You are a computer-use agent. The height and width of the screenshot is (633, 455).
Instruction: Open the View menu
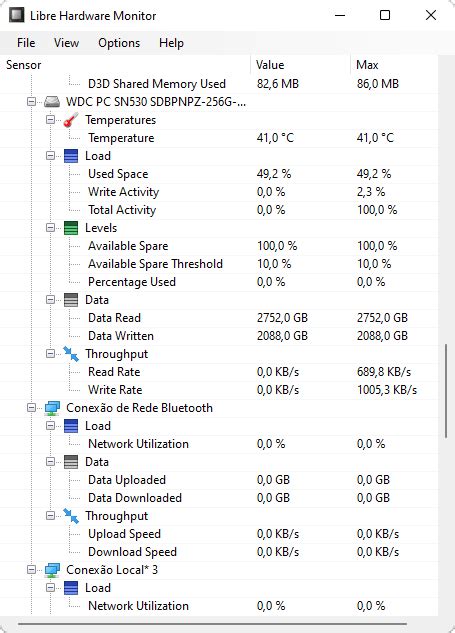click(x=67, y=43)
